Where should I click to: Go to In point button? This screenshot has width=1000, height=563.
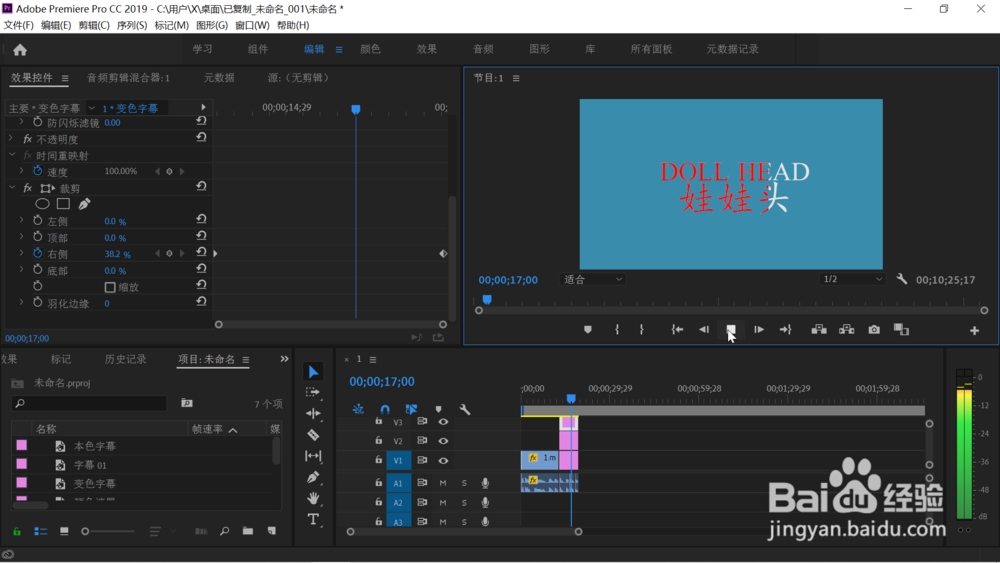tap(677, 330)
